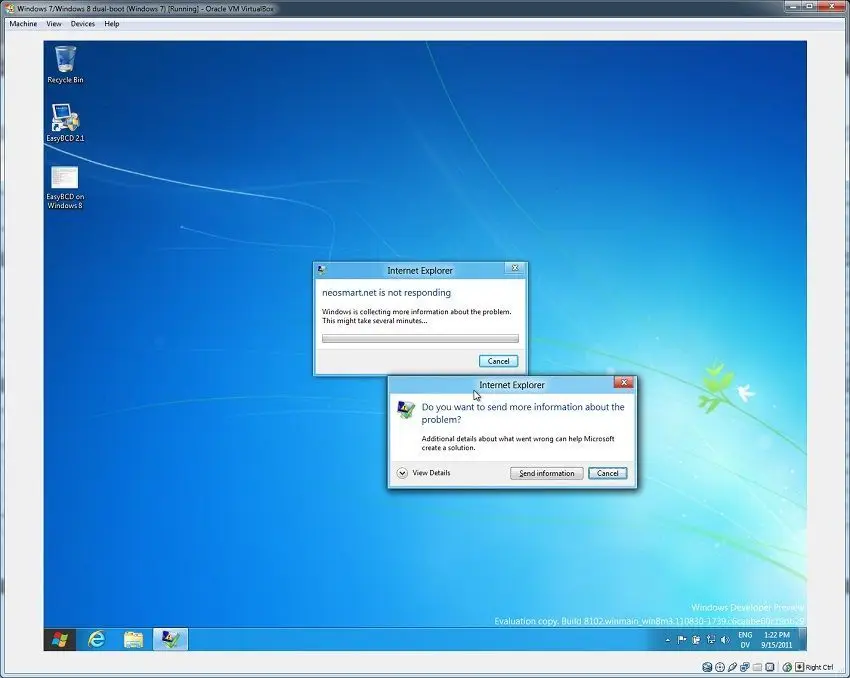This screenshot has width=850, height=678.
Task: Show hidden tray icons arrow
Action: coord(668,640)
